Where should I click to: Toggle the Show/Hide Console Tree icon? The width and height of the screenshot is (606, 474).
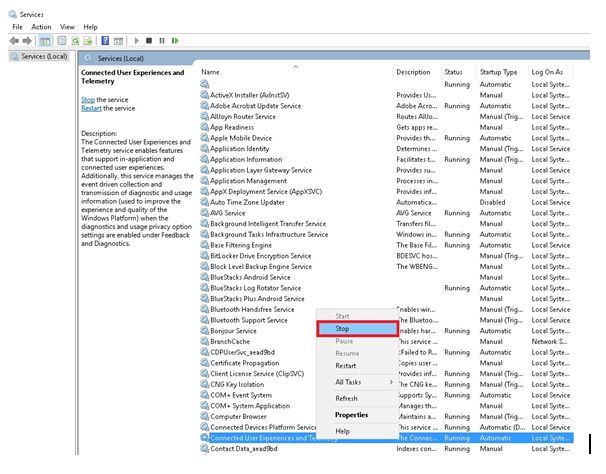click(x=46, y=41)
